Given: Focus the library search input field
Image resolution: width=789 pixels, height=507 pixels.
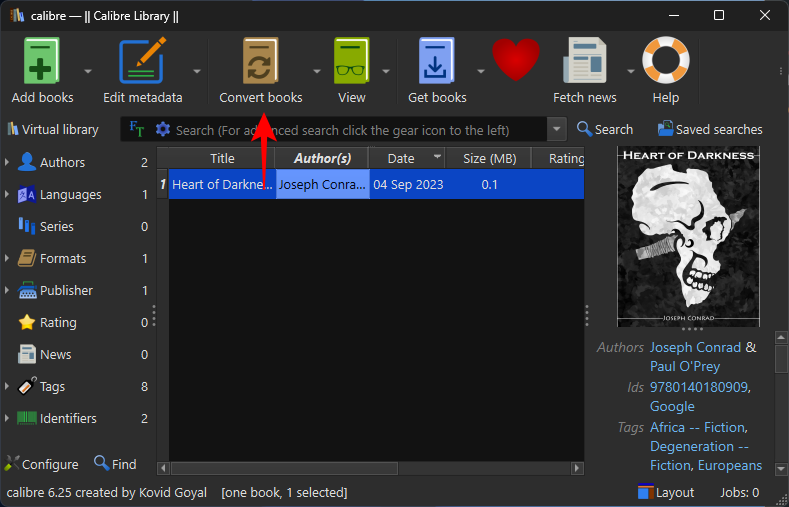Looking at the screenshot, I should (x=358, y=130).
